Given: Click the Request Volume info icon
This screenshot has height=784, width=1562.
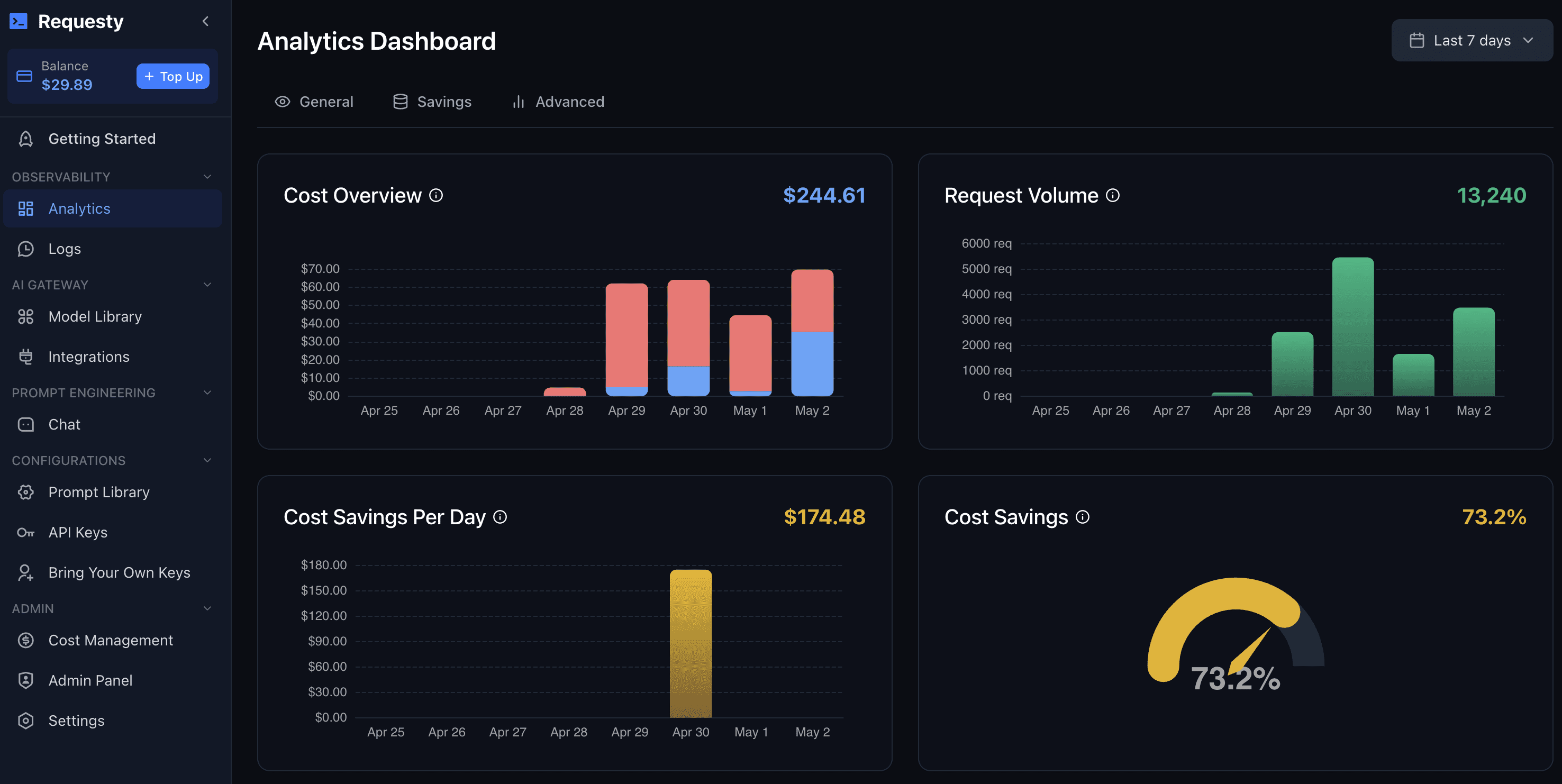Looking at the screenshot, I should (x=1113, y=195).
